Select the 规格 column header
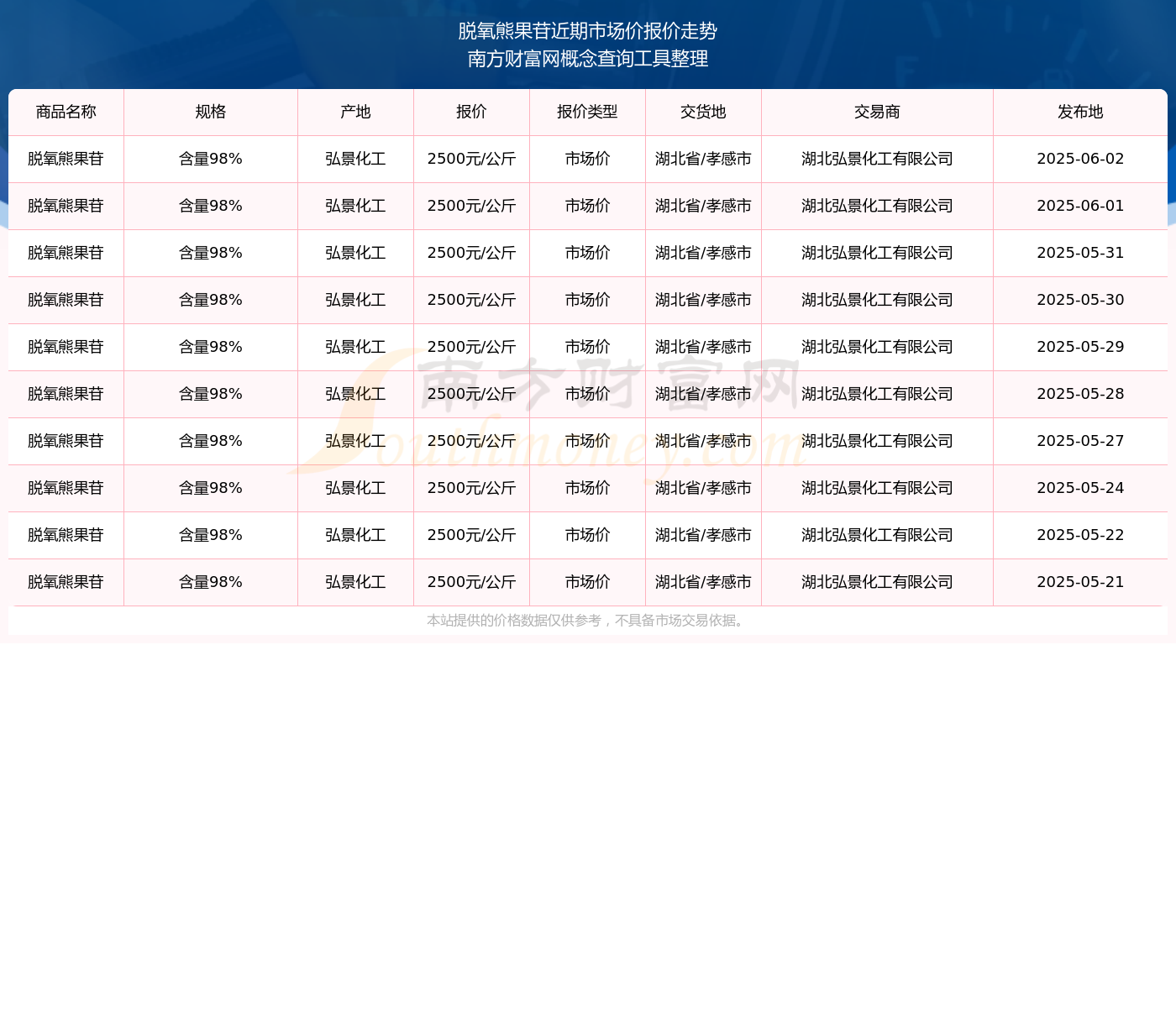 211,112
